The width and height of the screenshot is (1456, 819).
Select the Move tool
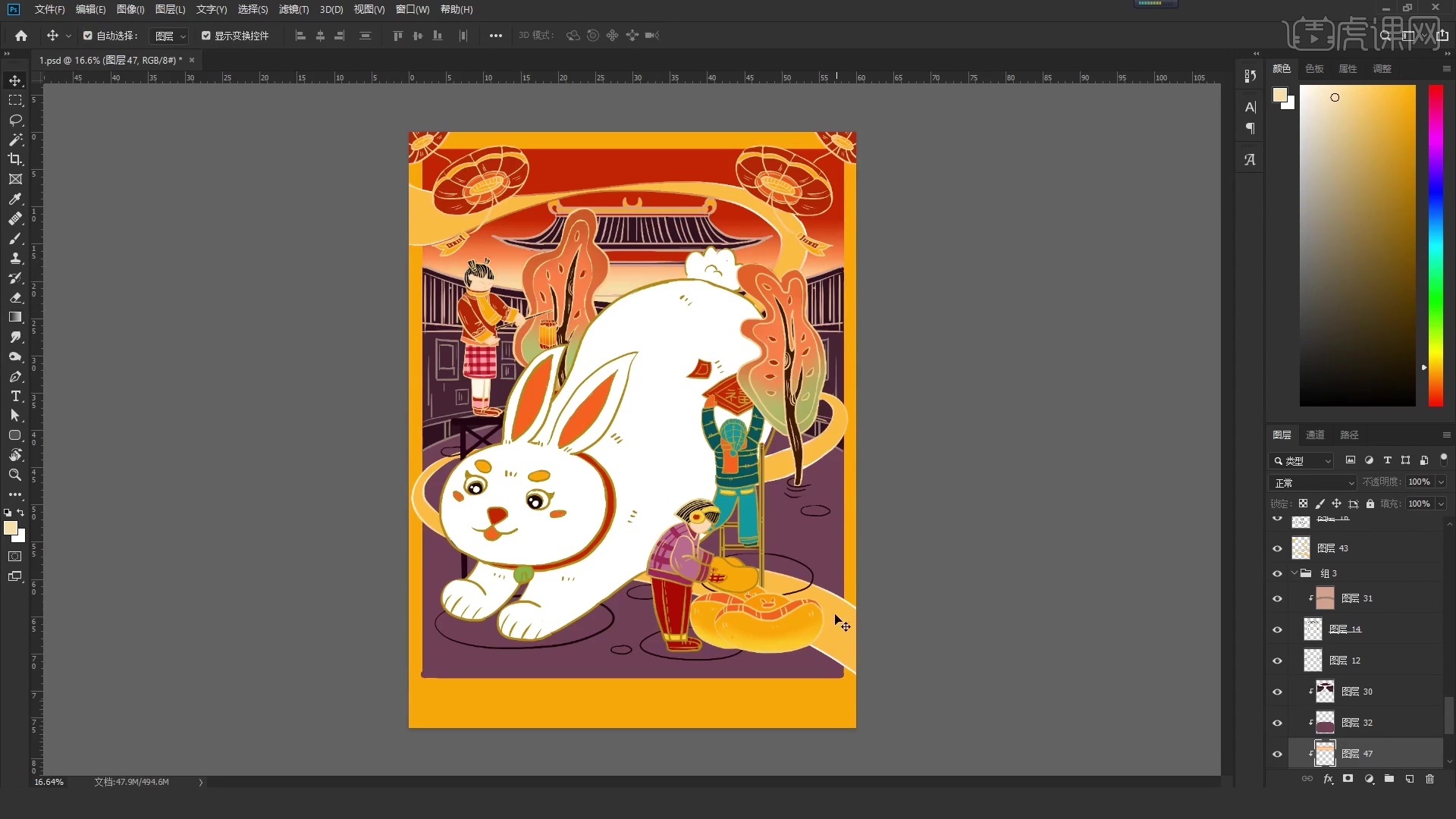[15, 80]
